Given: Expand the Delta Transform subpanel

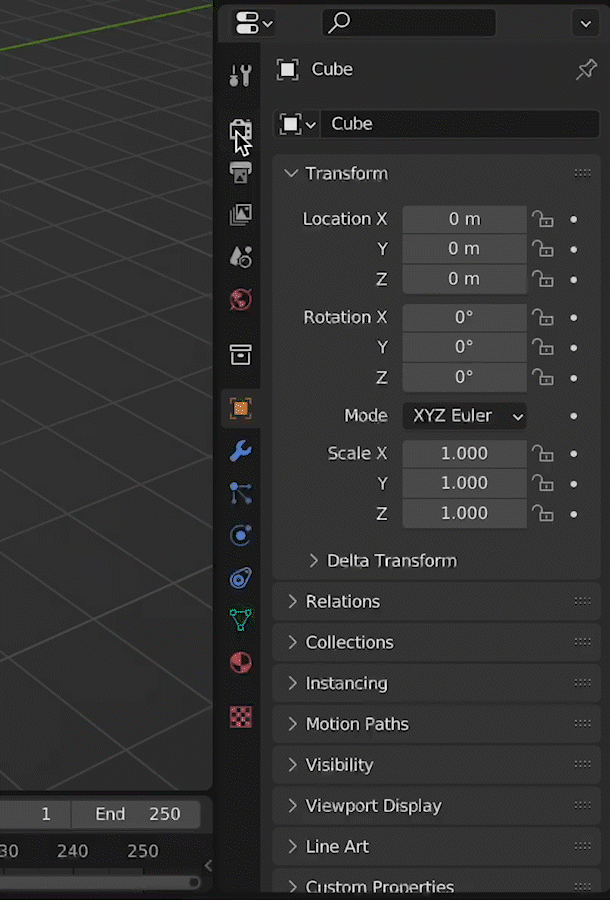Looking at the screenshot, I should pyautogui.click(x=391, y=561).
